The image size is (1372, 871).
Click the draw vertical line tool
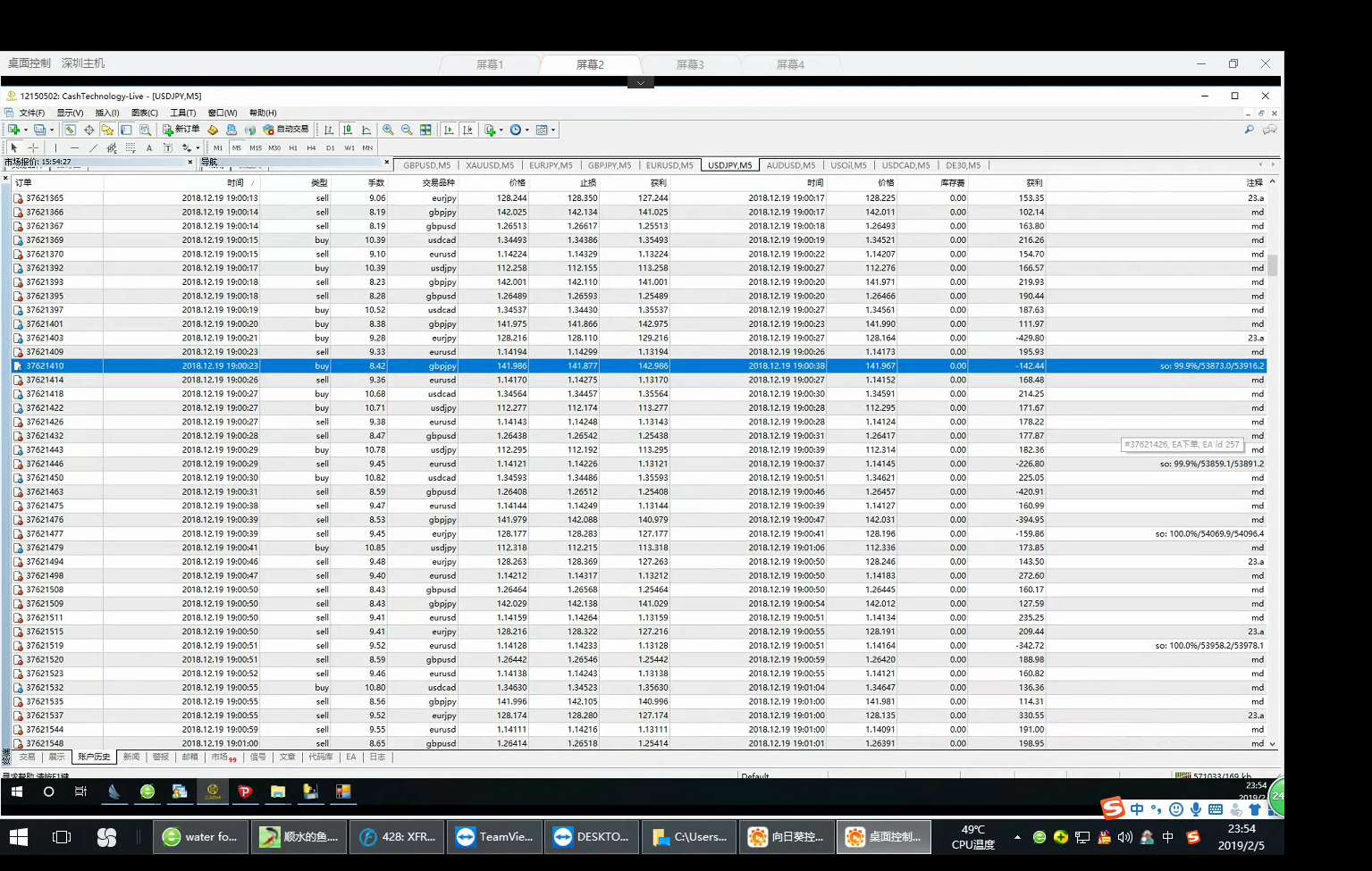pyautogui.click(x=55, y=148)
